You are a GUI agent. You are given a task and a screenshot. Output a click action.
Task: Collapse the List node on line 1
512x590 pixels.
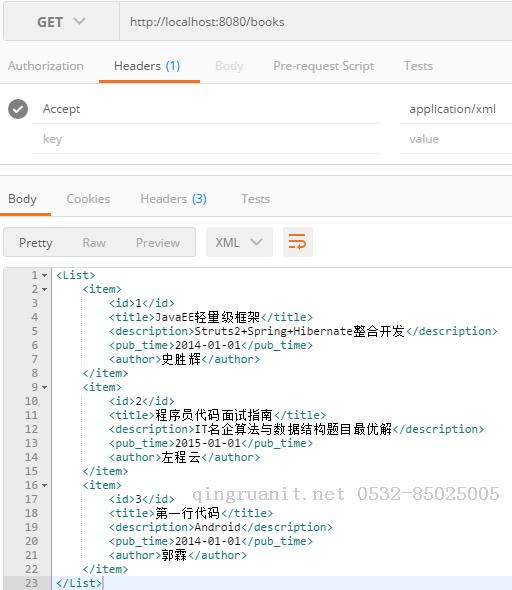[x=45, y=275]
